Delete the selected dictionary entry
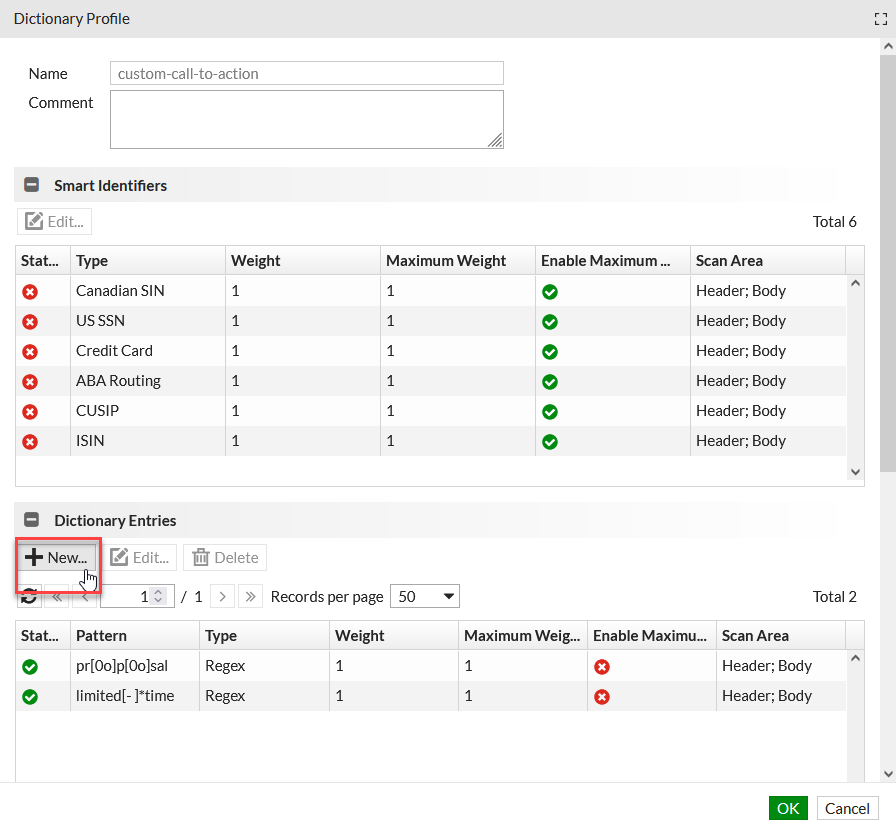 (225, 557)
